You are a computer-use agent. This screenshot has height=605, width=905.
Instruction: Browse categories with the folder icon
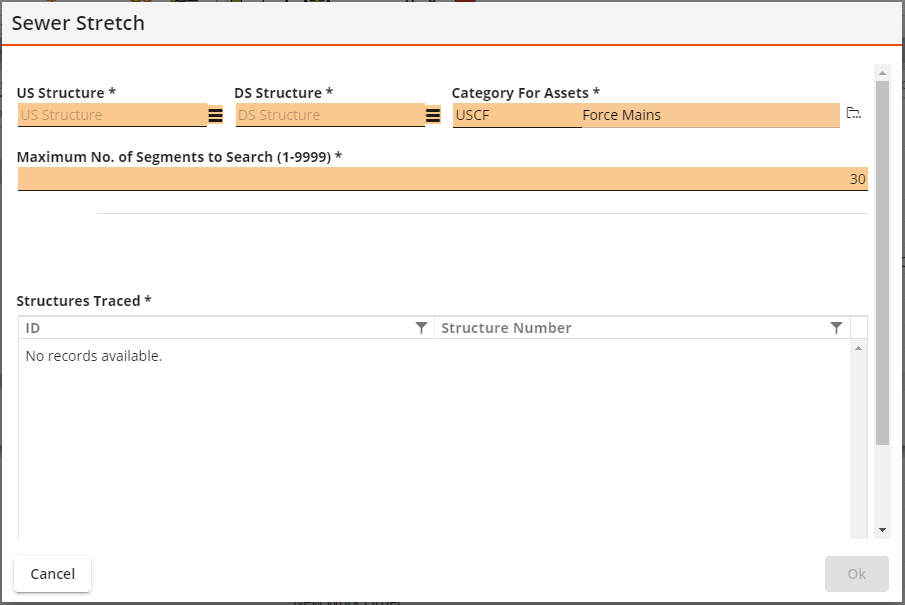[854, 113]
